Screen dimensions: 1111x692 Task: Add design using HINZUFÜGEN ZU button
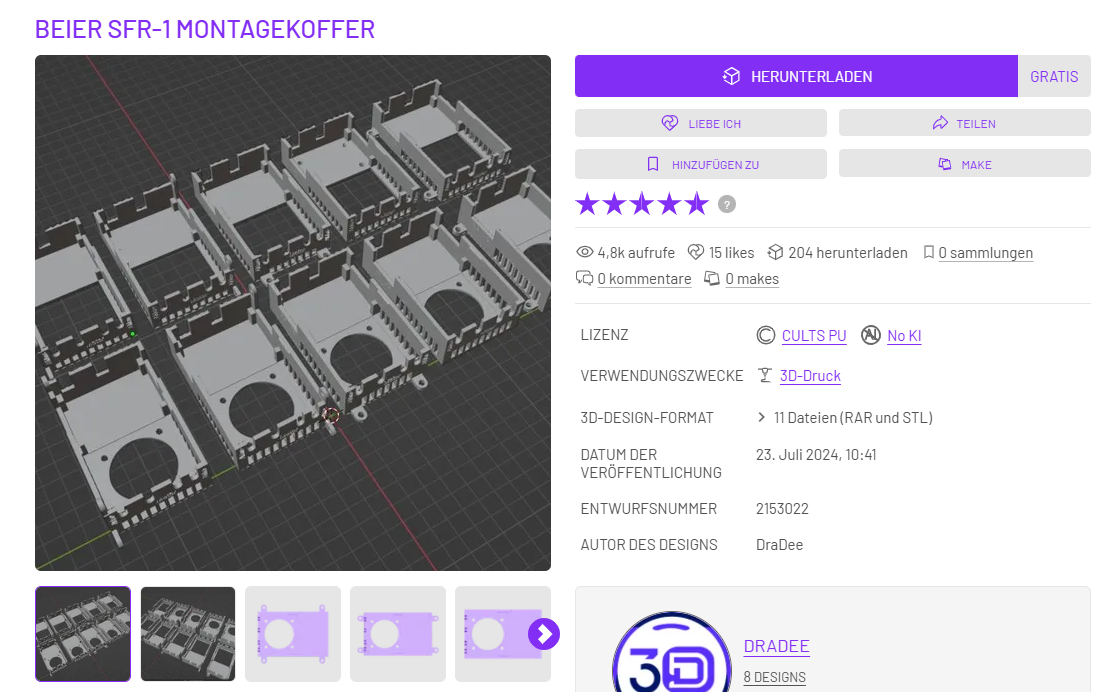click(x=700, y=164)
